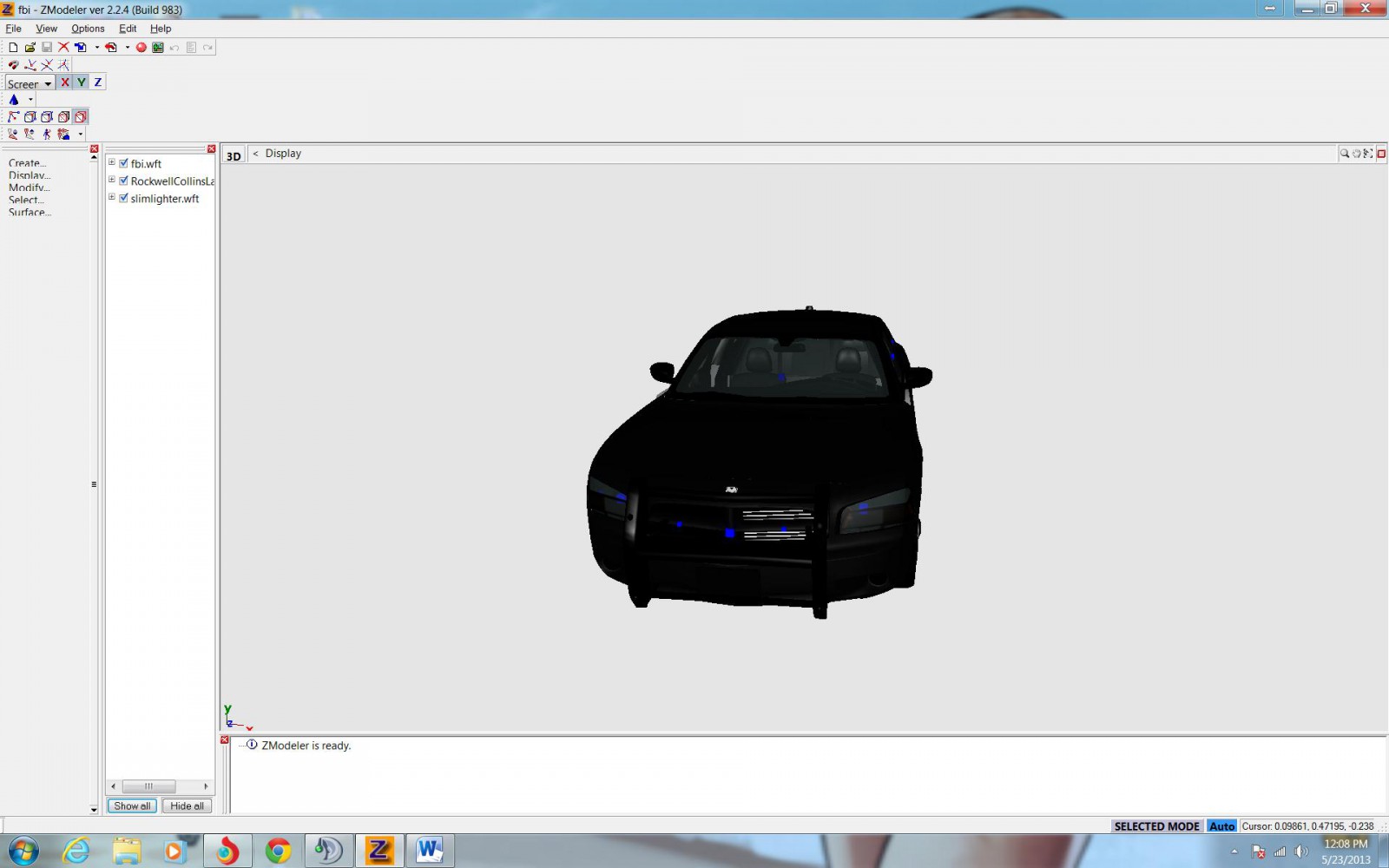Image resolution: width=1389 pixels, height=868 pixels.
Task: Click the pan hand icon in viewport
Action: [1356, 154]
